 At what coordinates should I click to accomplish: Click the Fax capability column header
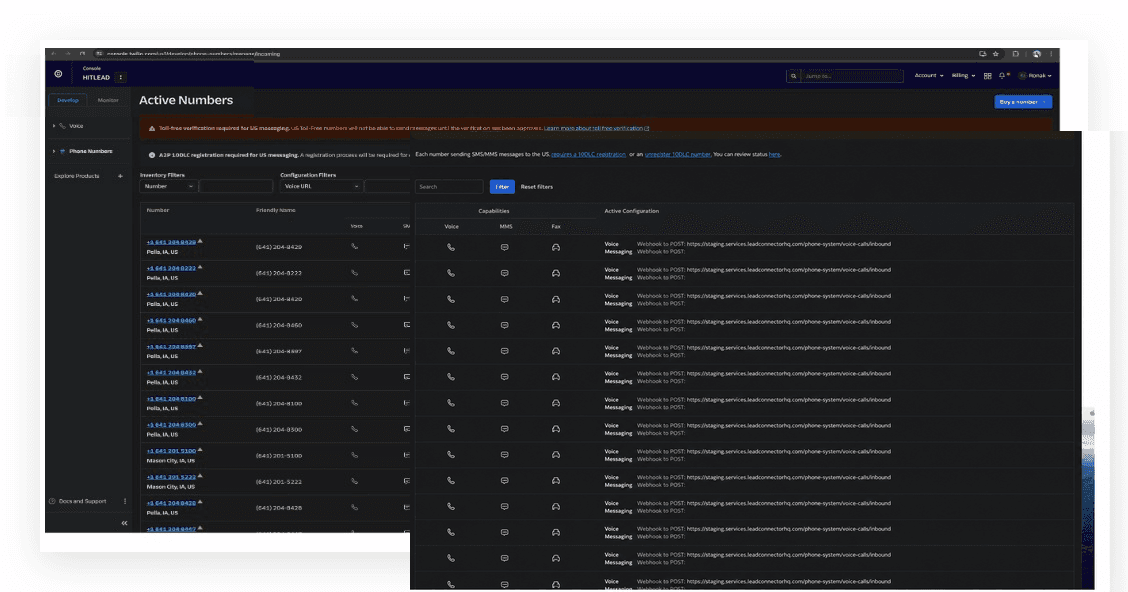[x=556, y=227]
